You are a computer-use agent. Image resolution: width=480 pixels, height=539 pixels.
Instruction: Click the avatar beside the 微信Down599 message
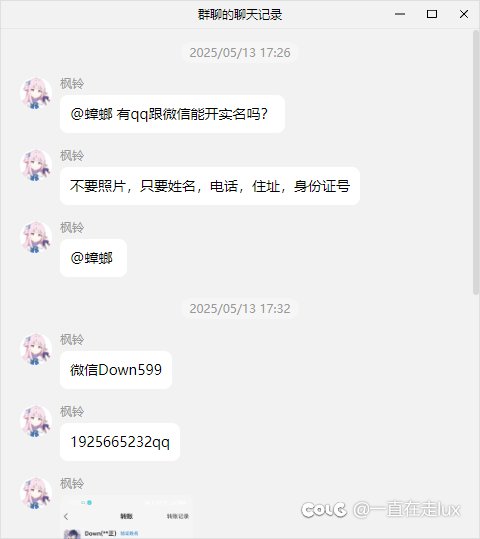pos(36,349)
